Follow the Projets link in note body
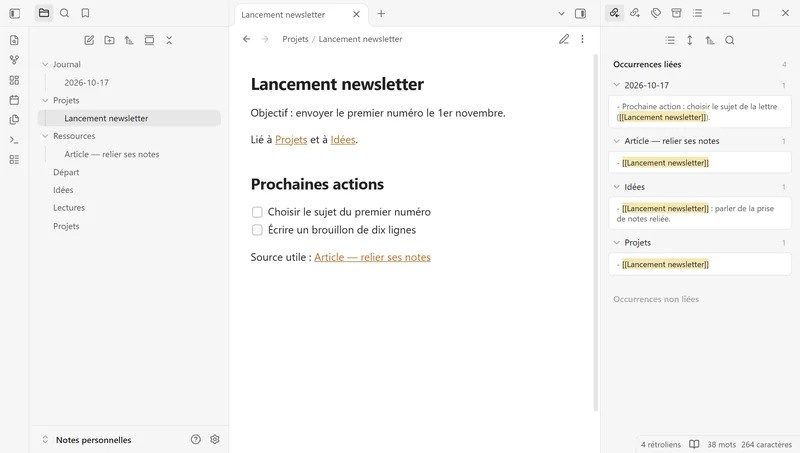 coord(291,140)
